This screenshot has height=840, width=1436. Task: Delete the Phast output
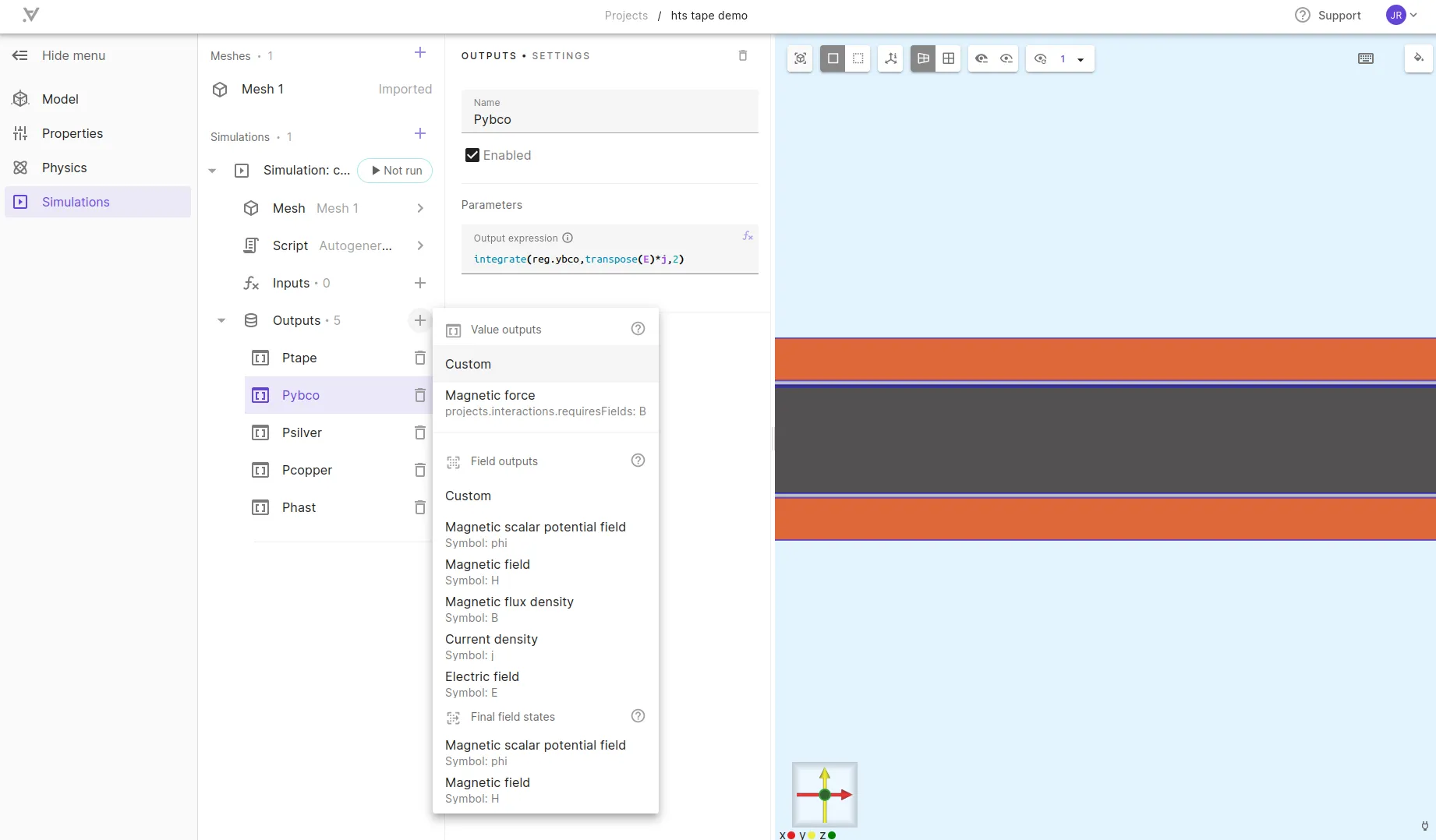point(419,507)
